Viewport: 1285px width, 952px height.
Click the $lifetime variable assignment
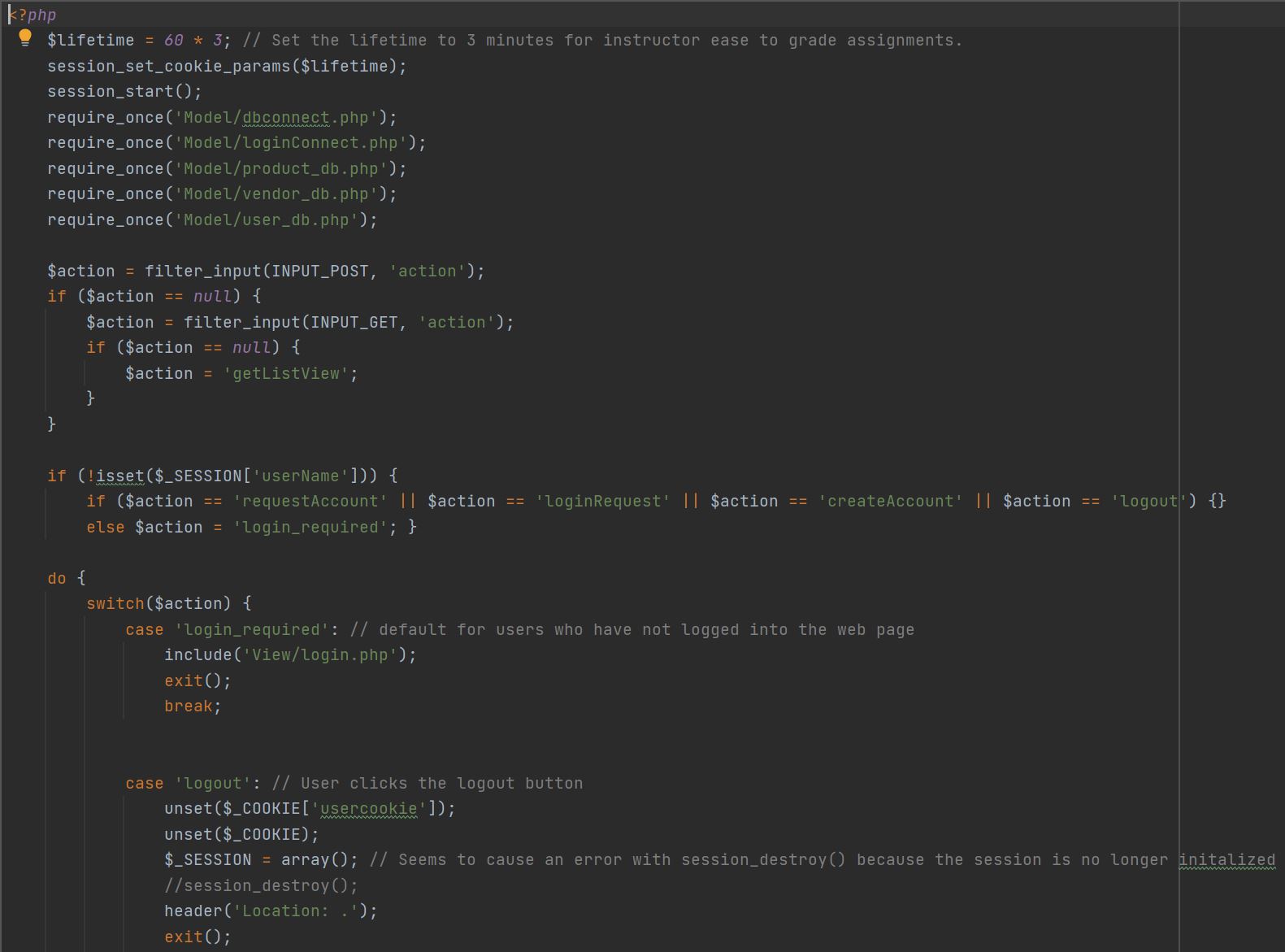click(138, 40)
